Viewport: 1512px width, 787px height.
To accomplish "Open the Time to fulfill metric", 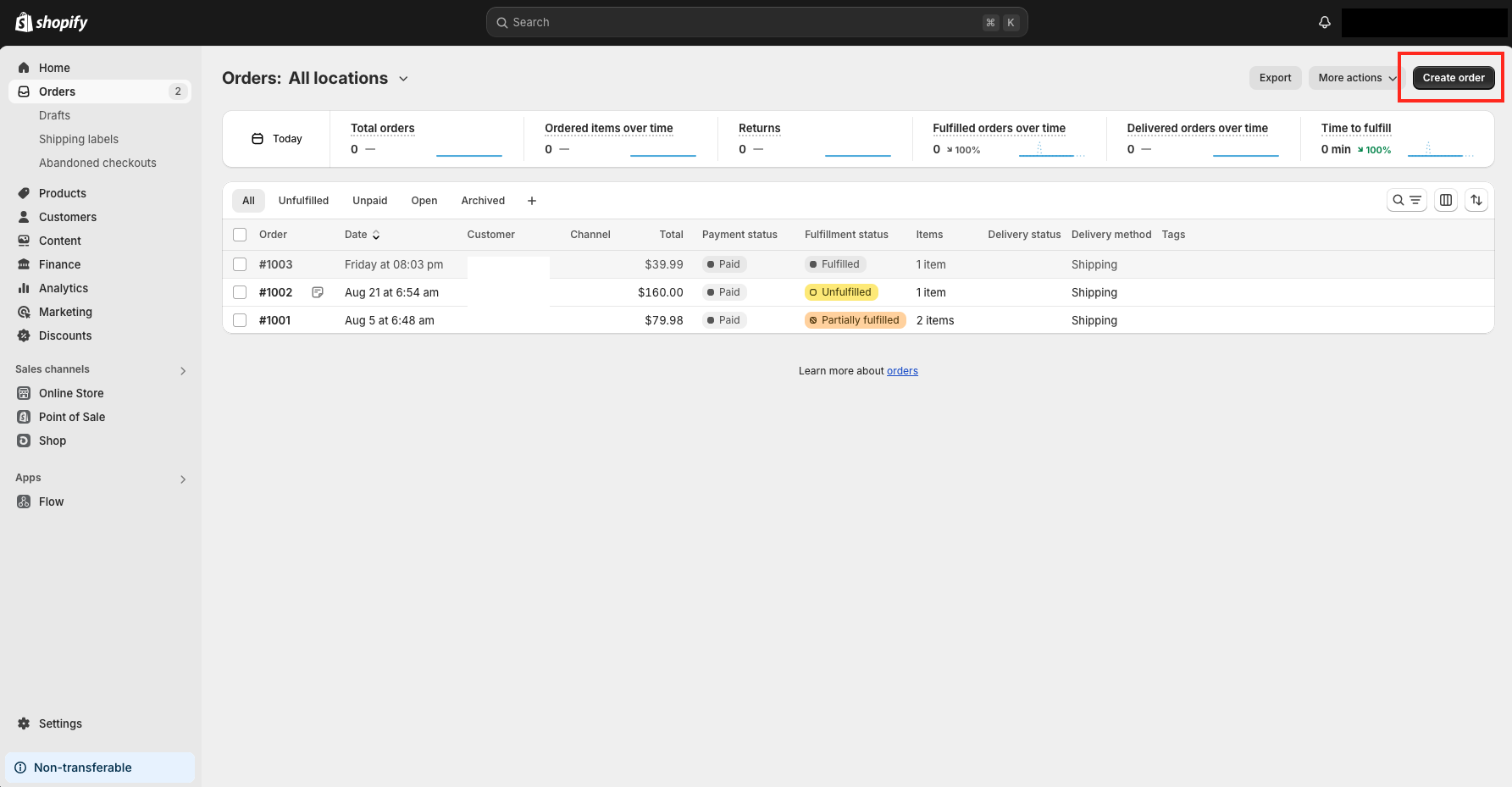I will click(x=1398, y=139).
